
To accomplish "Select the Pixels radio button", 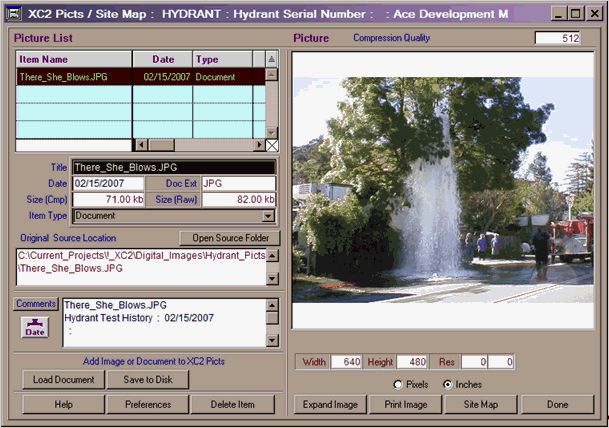I will tap(400, 385).
